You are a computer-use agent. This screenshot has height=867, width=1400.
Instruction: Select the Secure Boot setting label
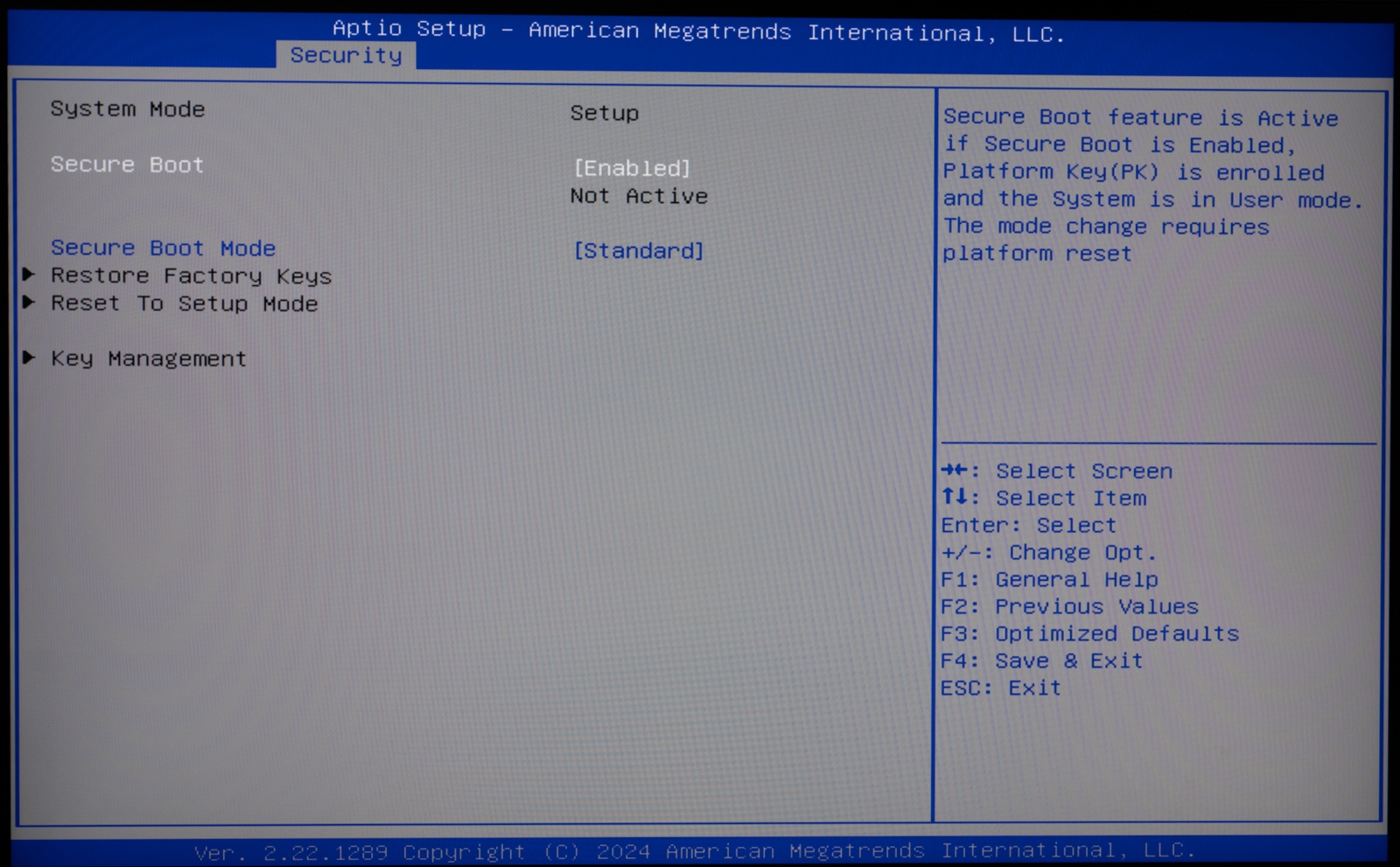point(127,164)
